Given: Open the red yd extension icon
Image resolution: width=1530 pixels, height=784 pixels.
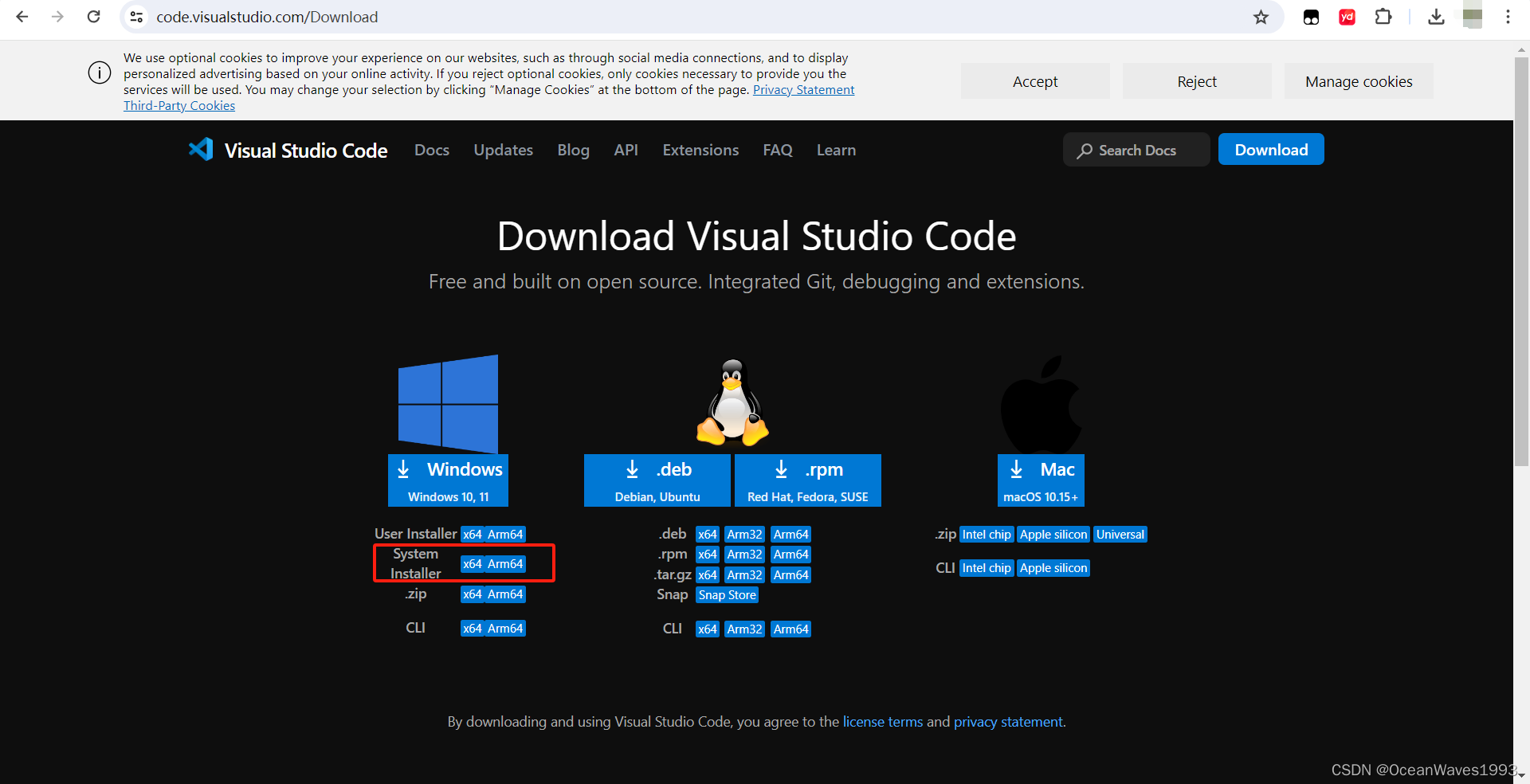Looking at the screenshot, I should pyautogui.click(x=1348, y=17).
